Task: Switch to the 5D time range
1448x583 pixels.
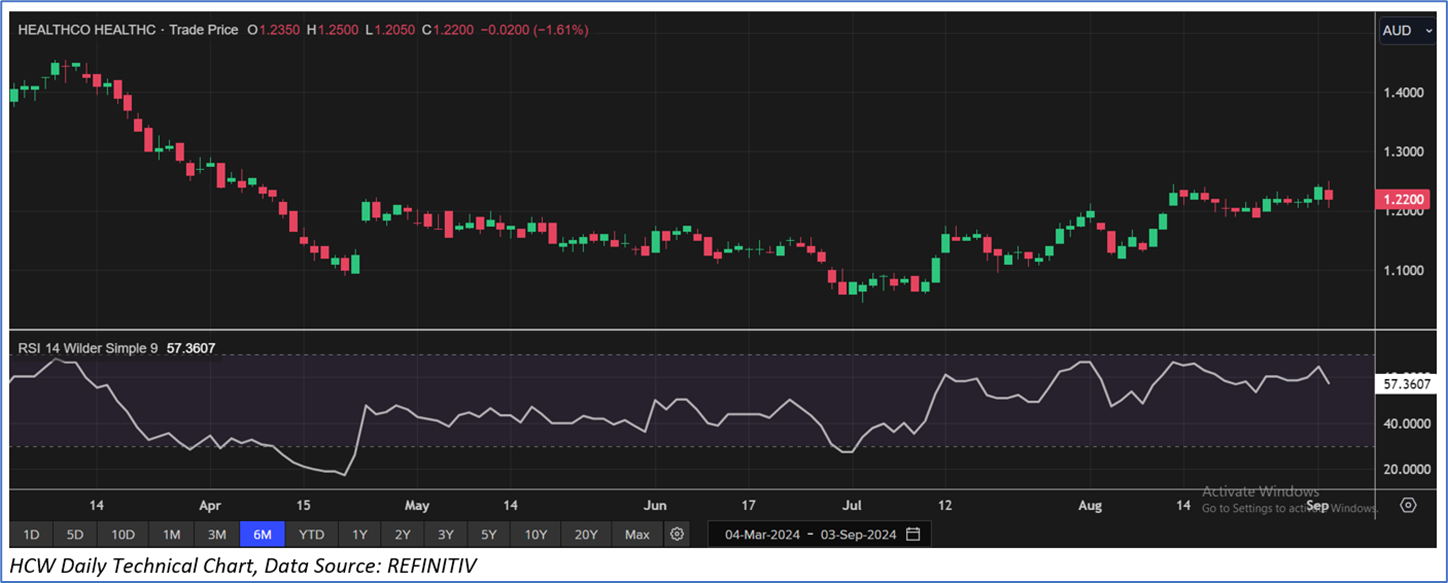Action: tap(74, 534)
